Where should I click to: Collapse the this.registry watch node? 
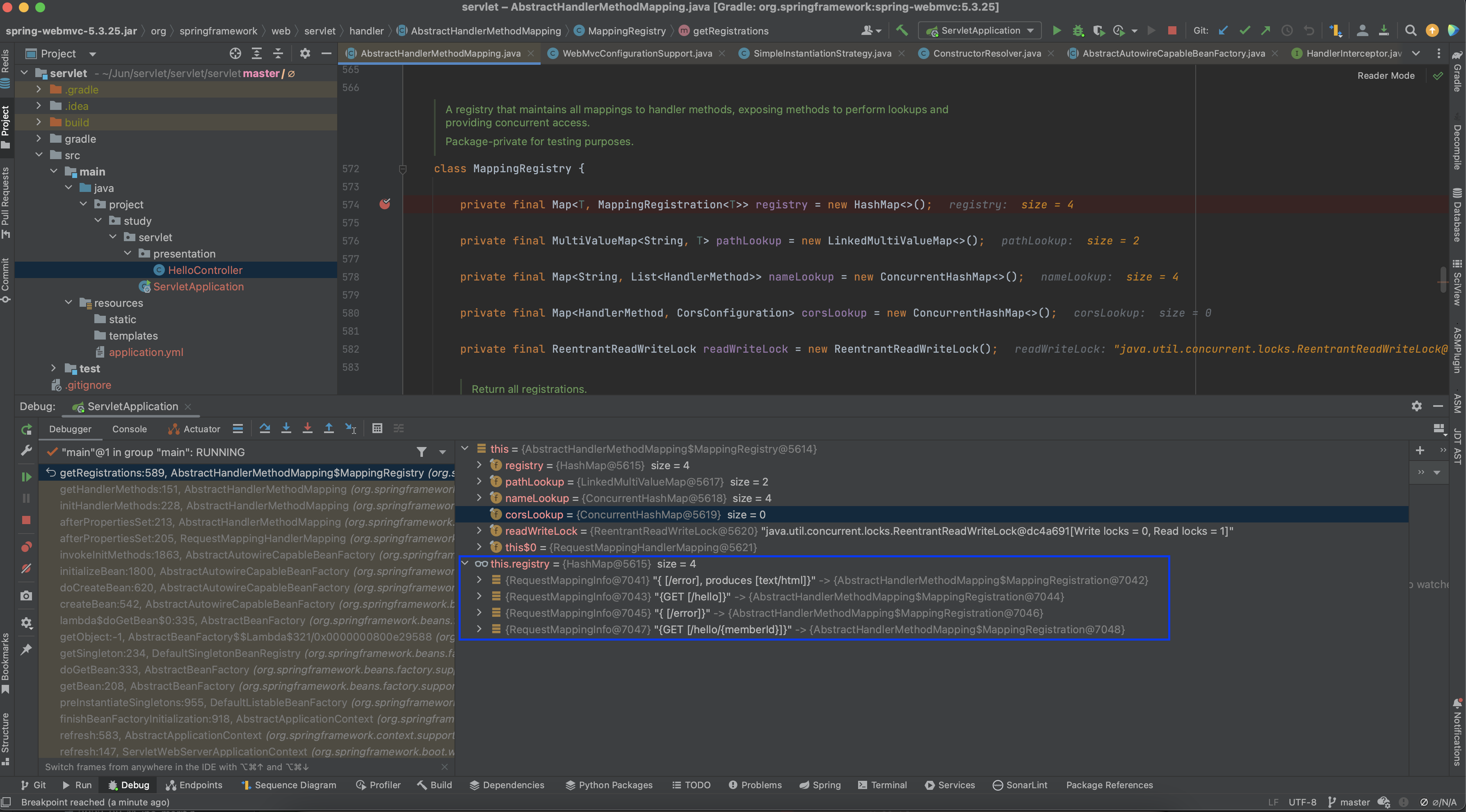point(465,563)
